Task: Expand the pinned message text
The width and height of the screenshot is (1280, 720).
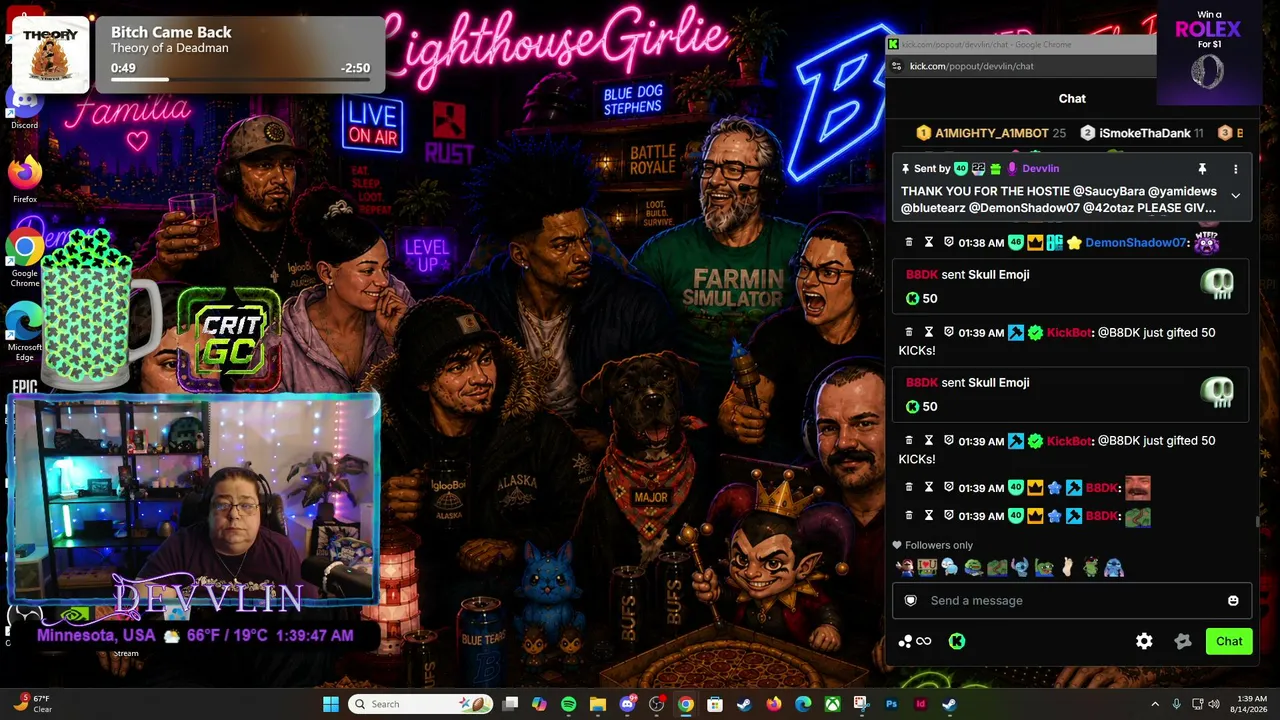Action: (x=1235, y=196)
